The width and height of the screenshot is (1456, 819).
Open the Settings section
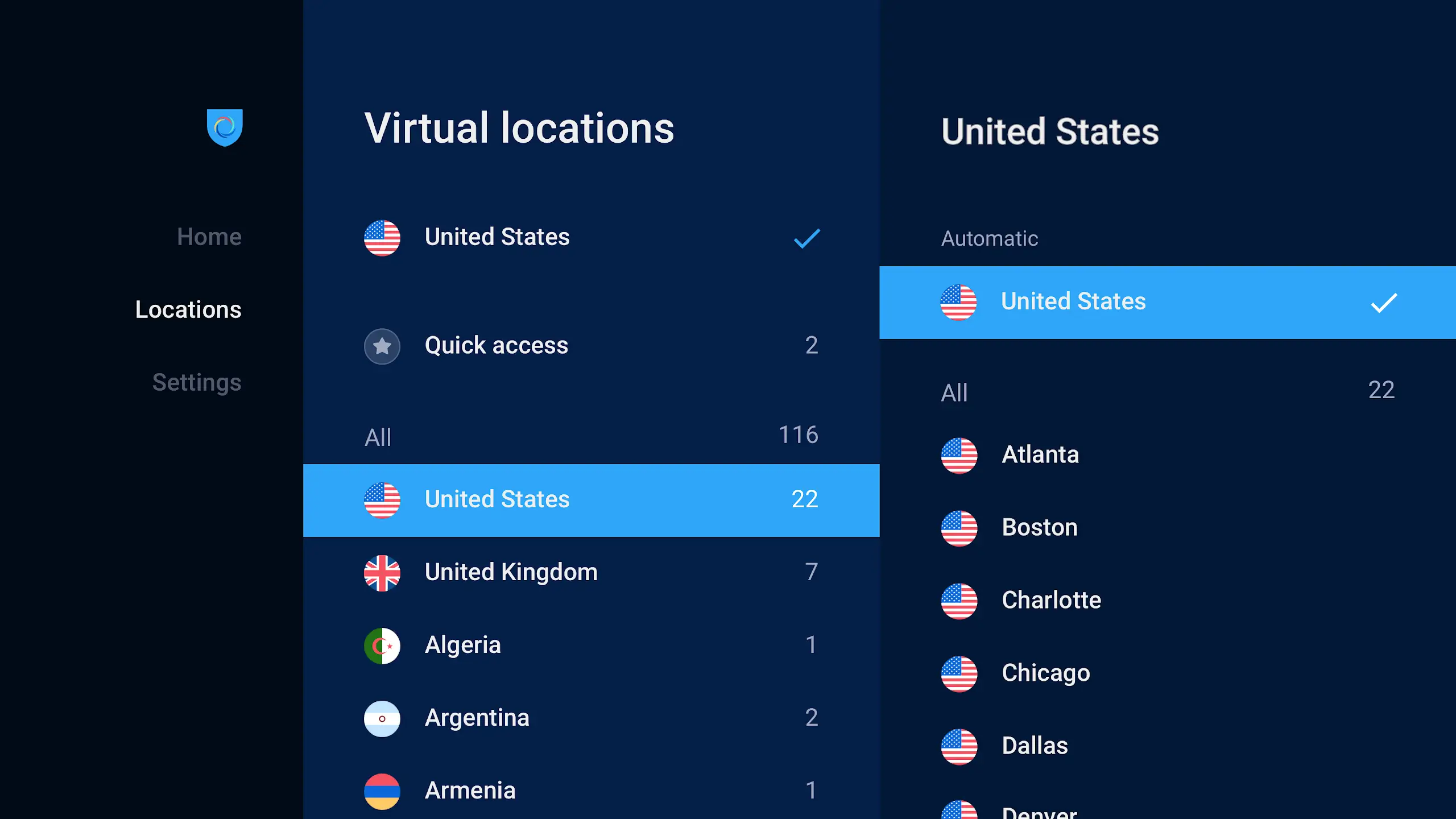[196, 382]
